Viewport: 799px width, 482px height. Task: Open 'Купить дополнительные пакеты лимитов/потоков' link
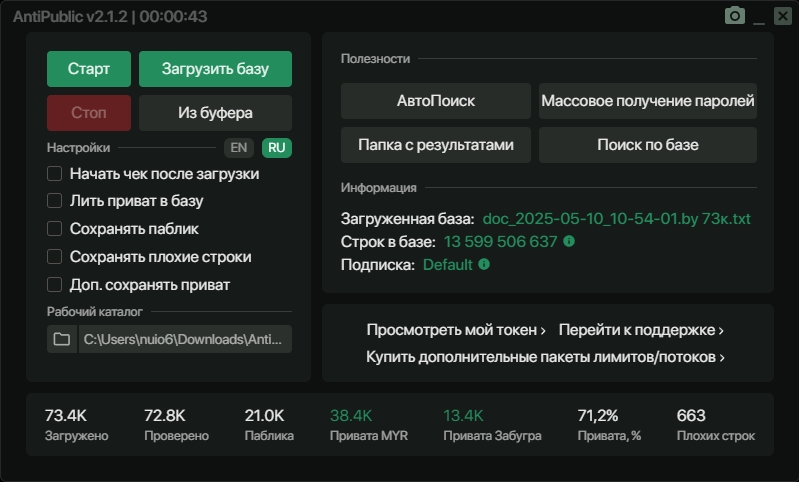pos(545,357)
